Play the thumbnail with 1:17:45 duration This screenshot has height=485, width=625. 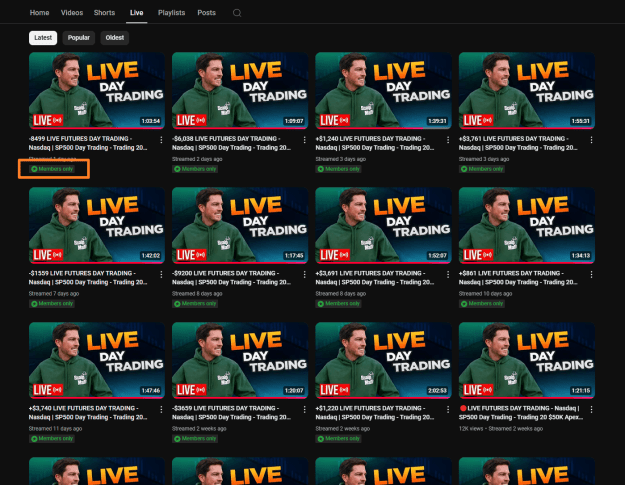(240, 226)
